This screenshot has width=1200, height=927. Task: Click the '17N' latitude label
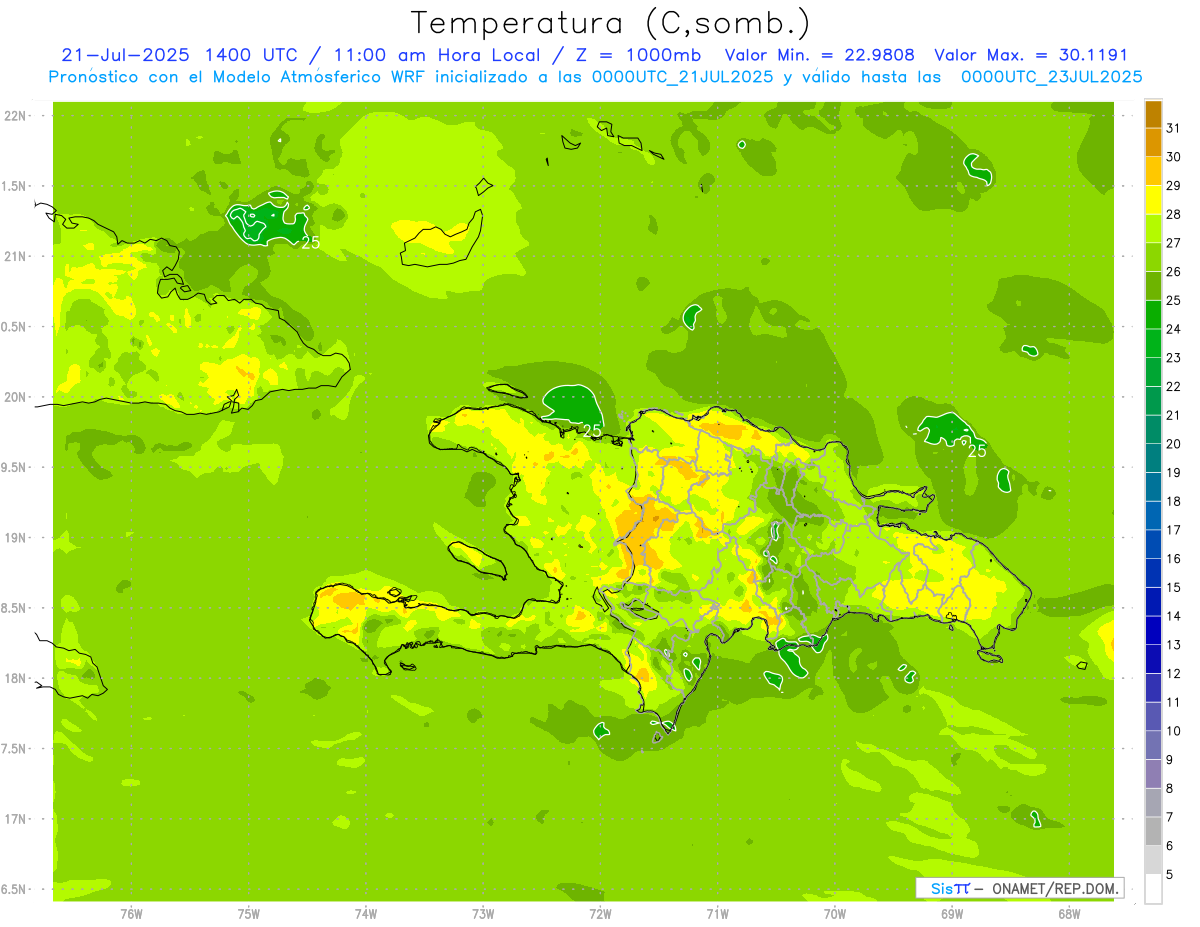[x=16, y=819]
